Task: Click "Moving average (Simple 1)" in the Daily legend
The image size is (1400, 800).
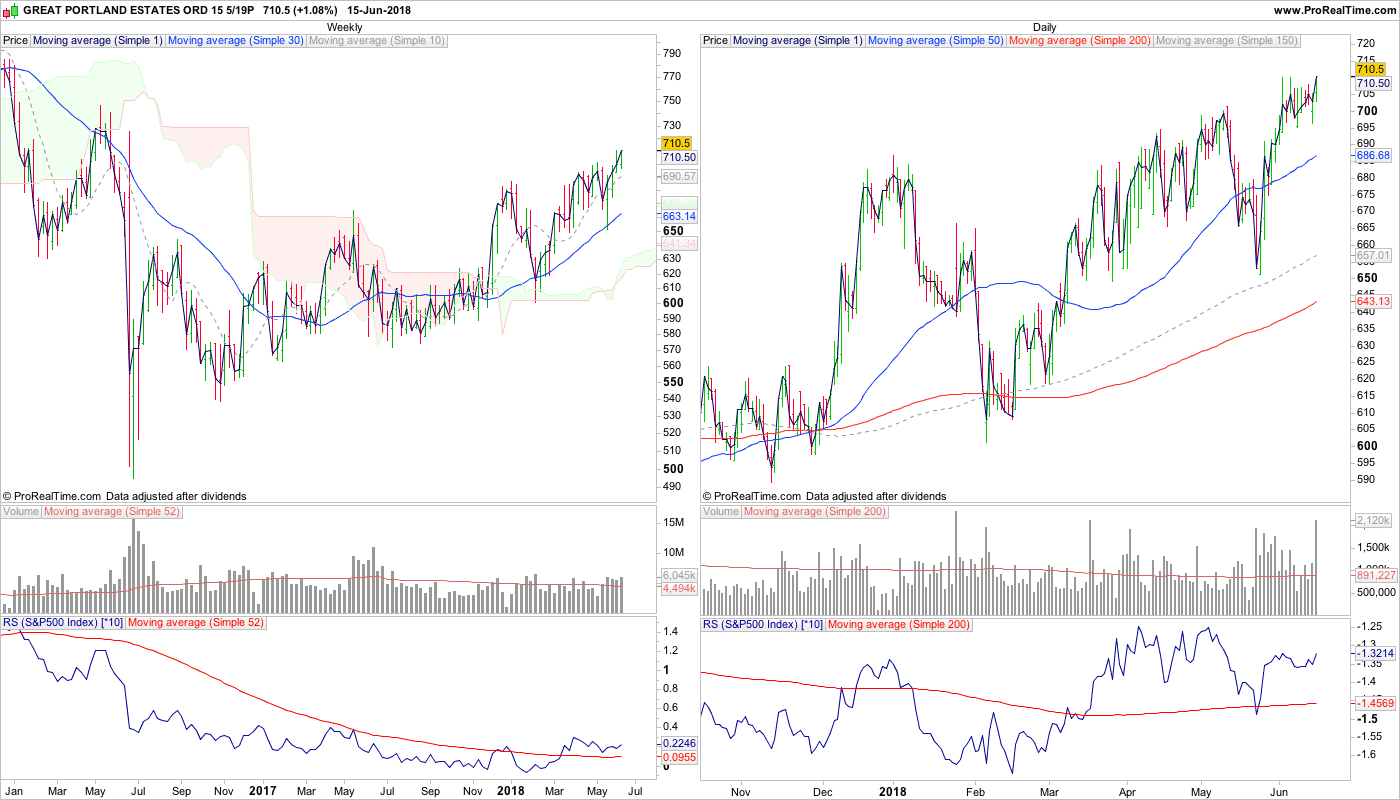Action: [798, 41]
